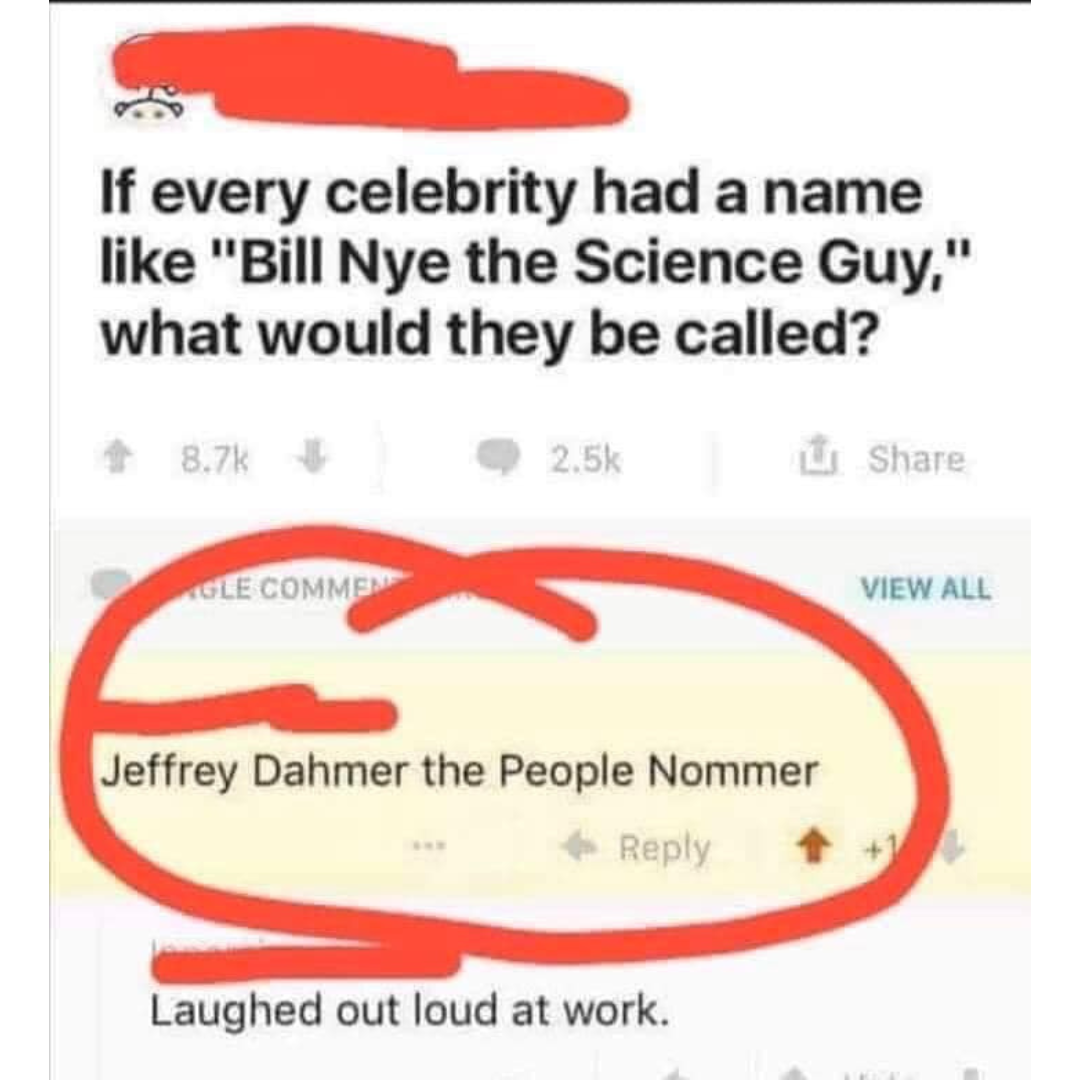Upvote the Bill Nye celebrity post

point(117,458)
